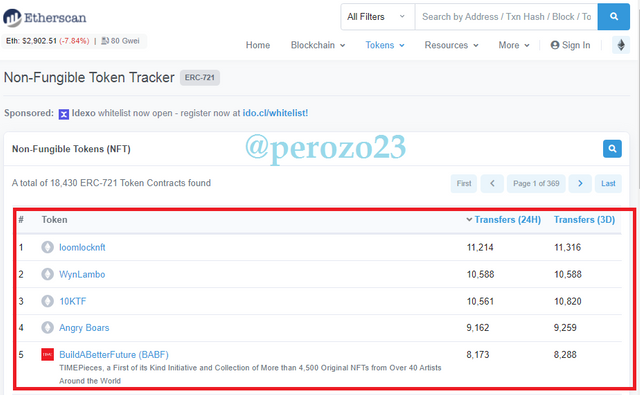Click the gas pump Gwei indicator
The image size is (640, 395).
(120, 41)
